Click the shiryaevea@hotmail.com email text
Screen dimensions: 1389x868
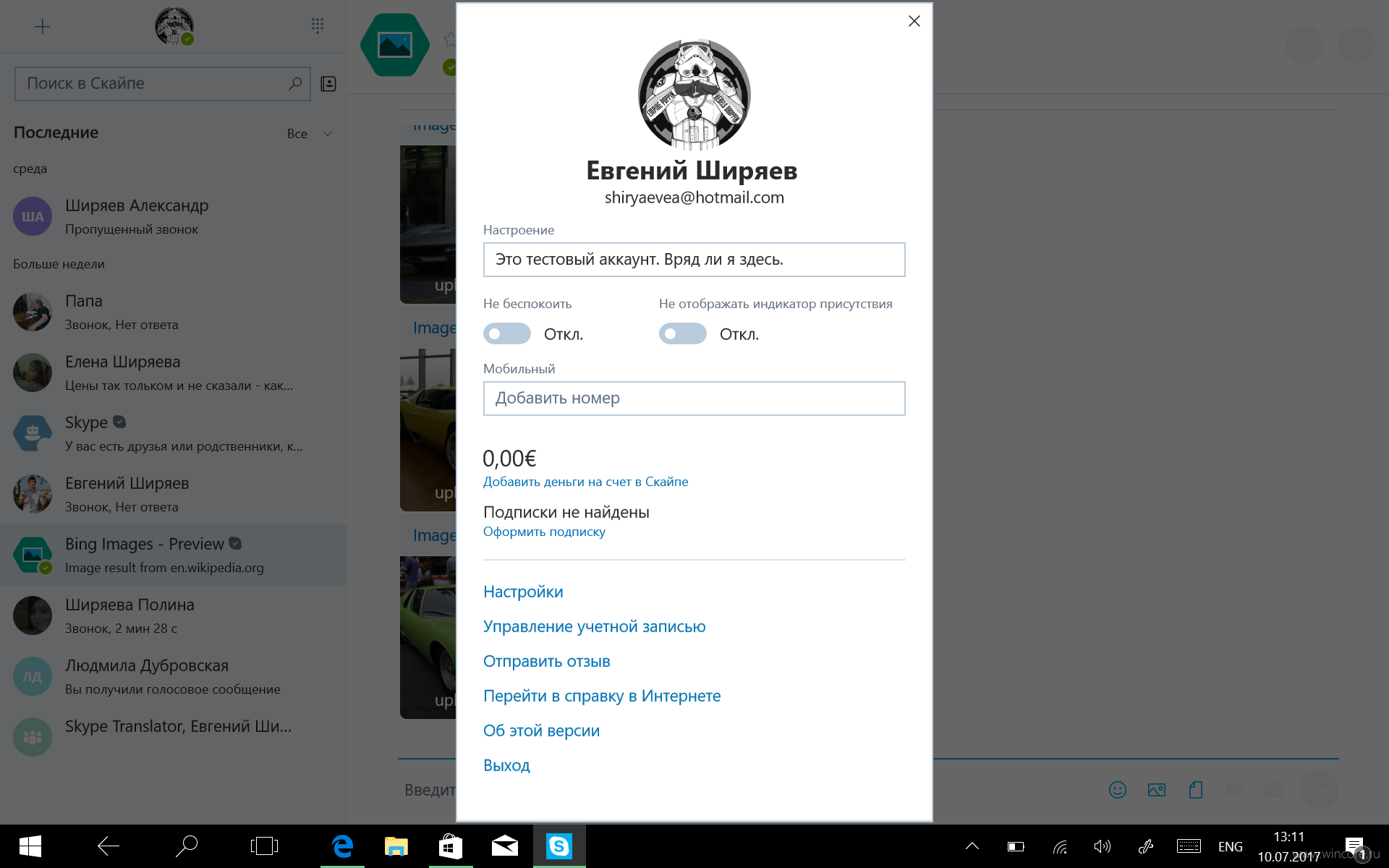click(x=694, y=197)
